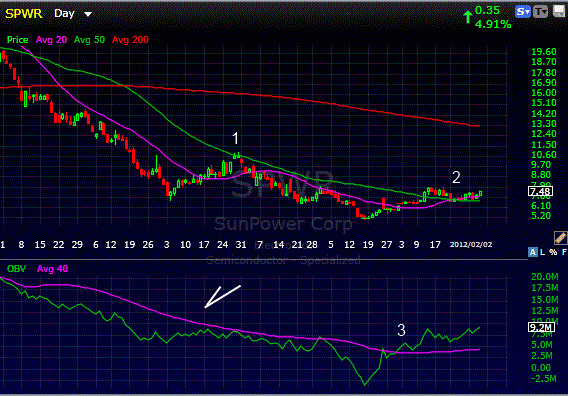Toggle the L log scale mode

point(542,252)
